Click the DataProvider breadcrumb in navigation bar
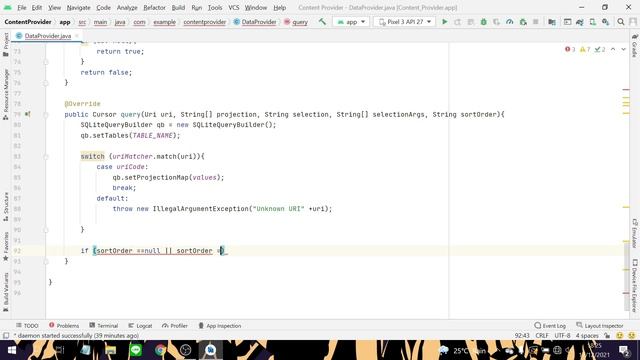 coord(255,22)
